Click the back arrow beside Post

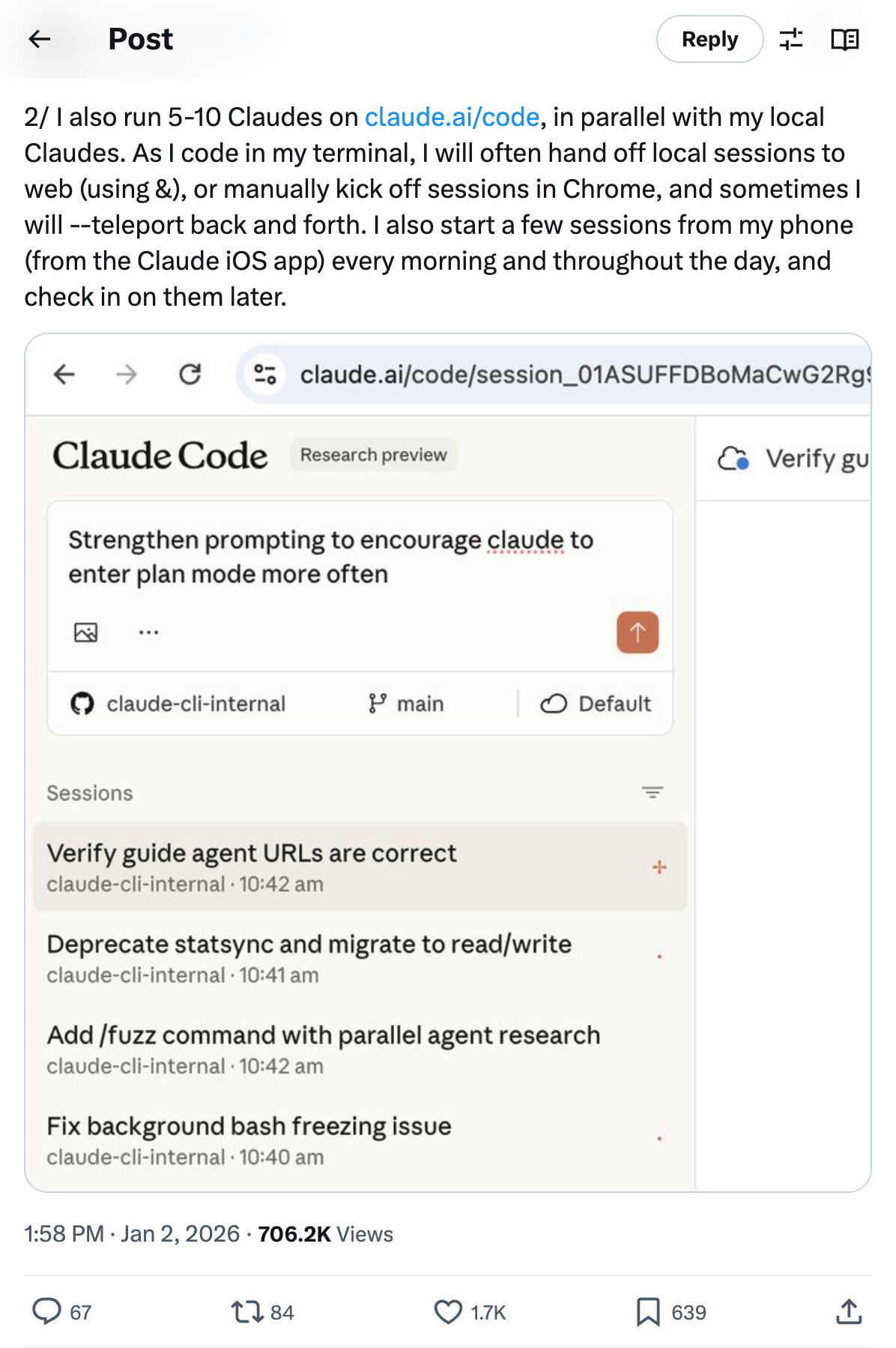[x=39, y=39]
